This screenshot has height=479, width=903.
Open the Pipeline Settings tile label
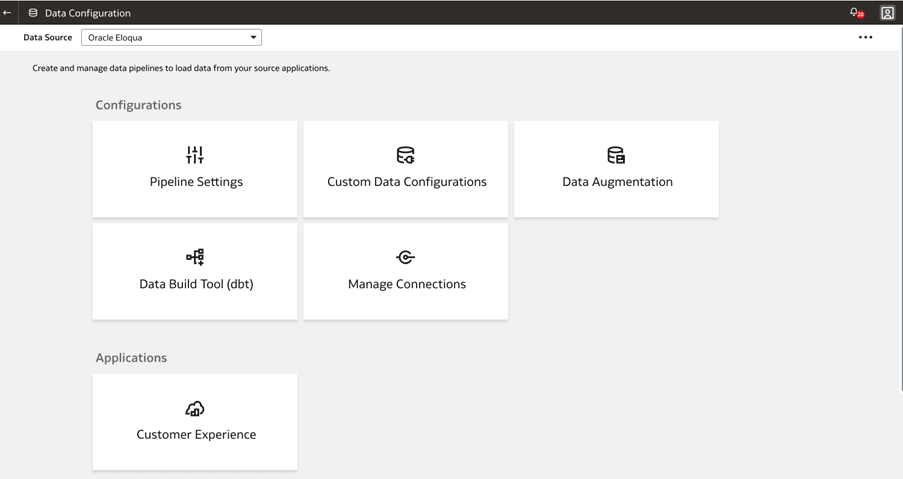click(x=196, y=182)
